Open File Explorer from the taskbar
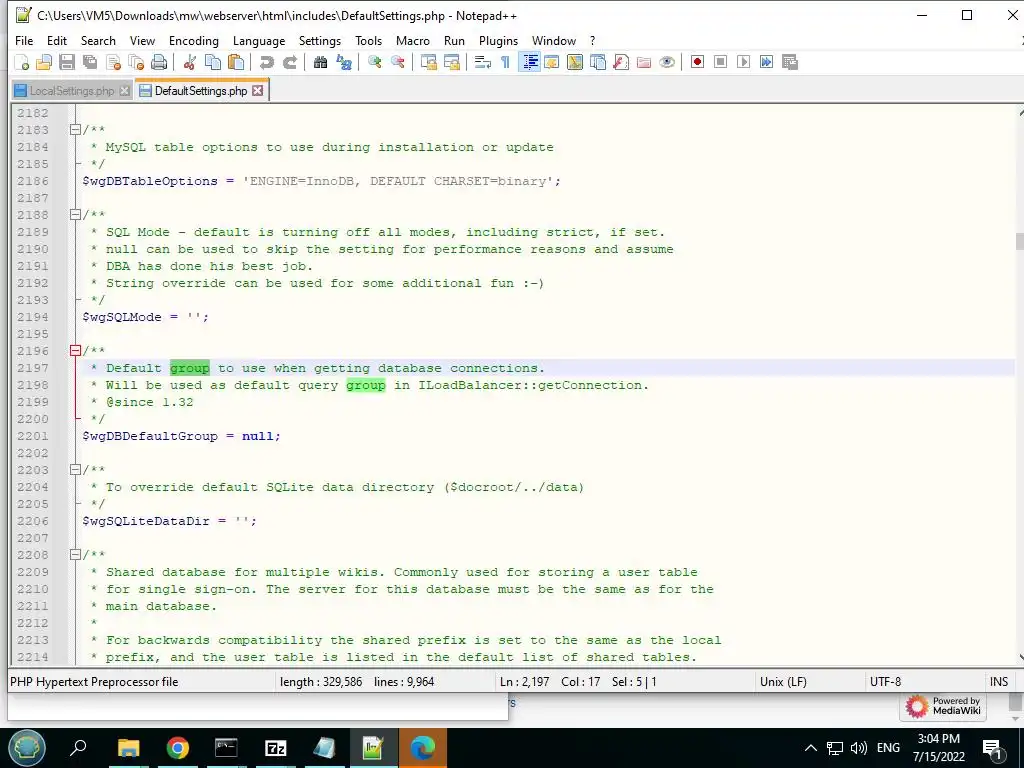Image resolution: width=1024 pixels, height=768 pixels. click(129, 748)
